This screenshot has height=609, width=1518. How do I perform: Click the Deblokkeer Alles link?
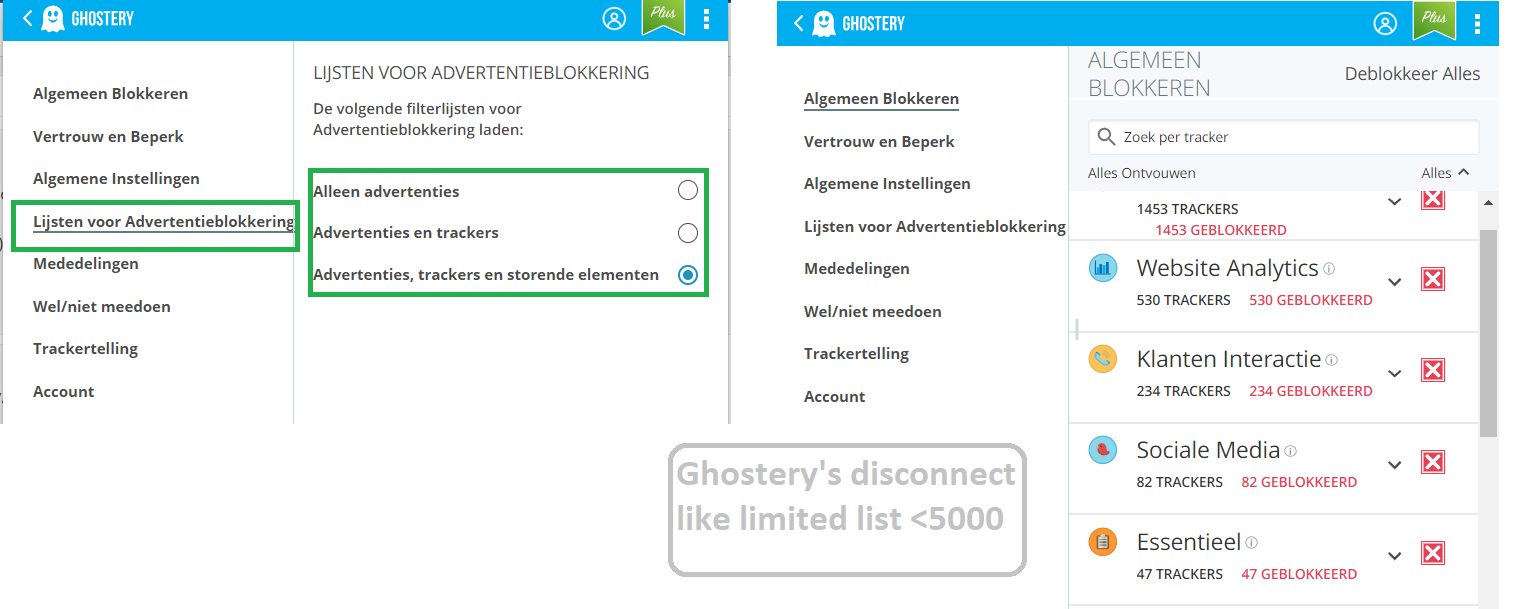tap(1412, 74)
